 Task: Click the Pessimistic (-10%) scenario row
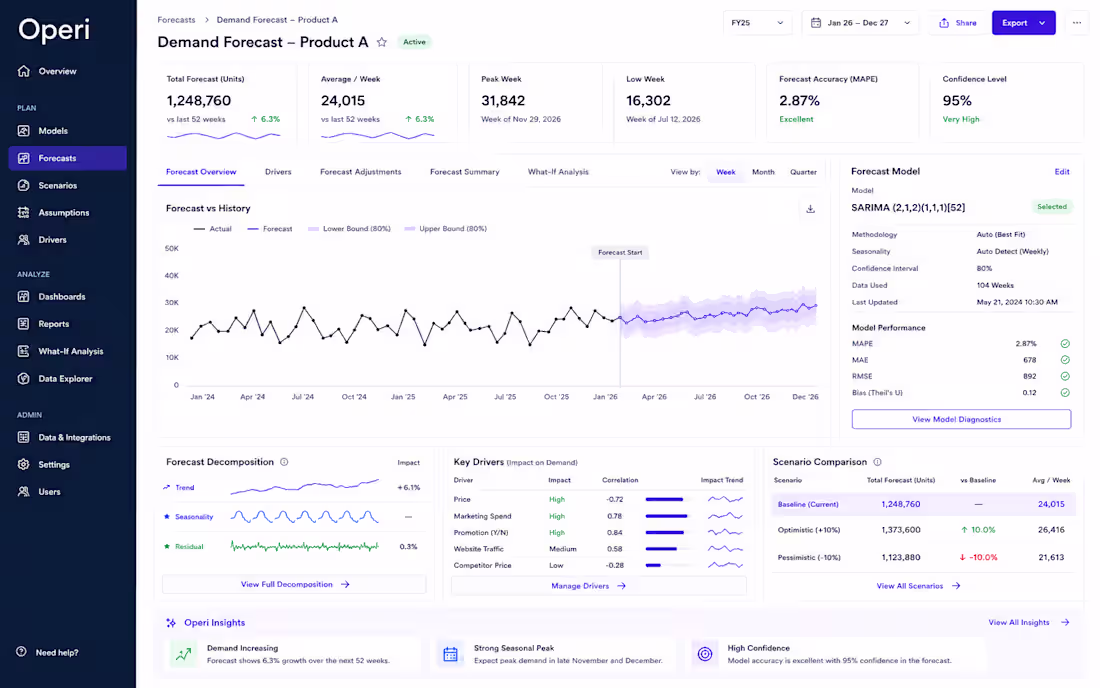[923, 558]
